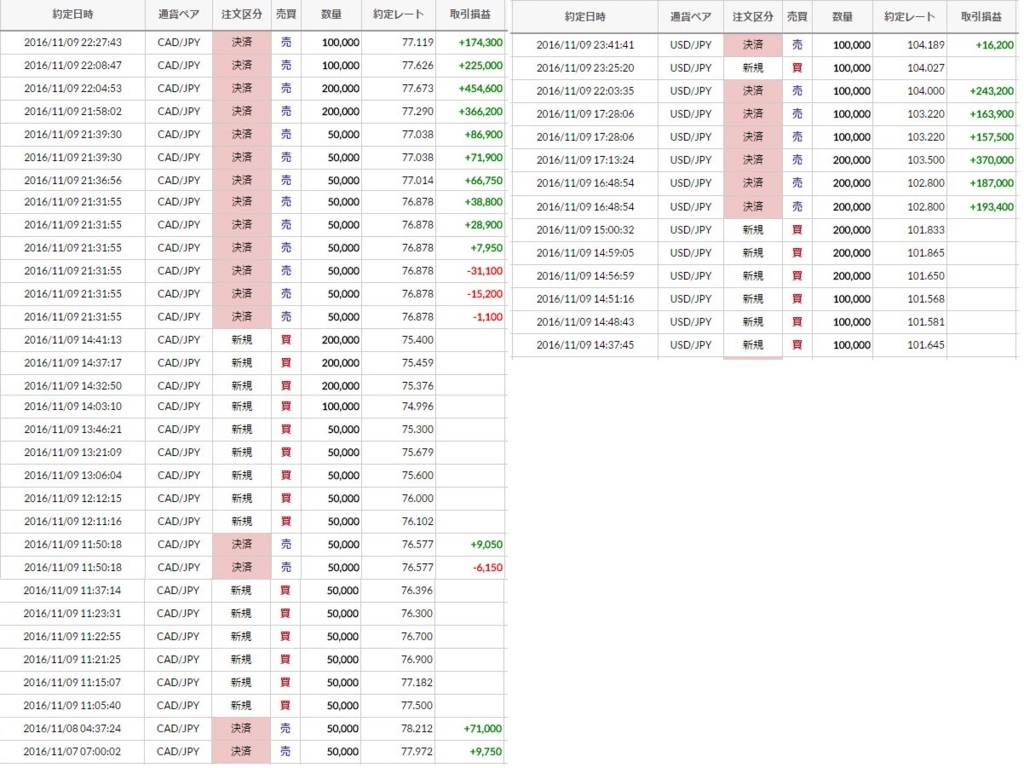Select the timestamp 2016/11/09 15:00:32

(x=585, y=230)
